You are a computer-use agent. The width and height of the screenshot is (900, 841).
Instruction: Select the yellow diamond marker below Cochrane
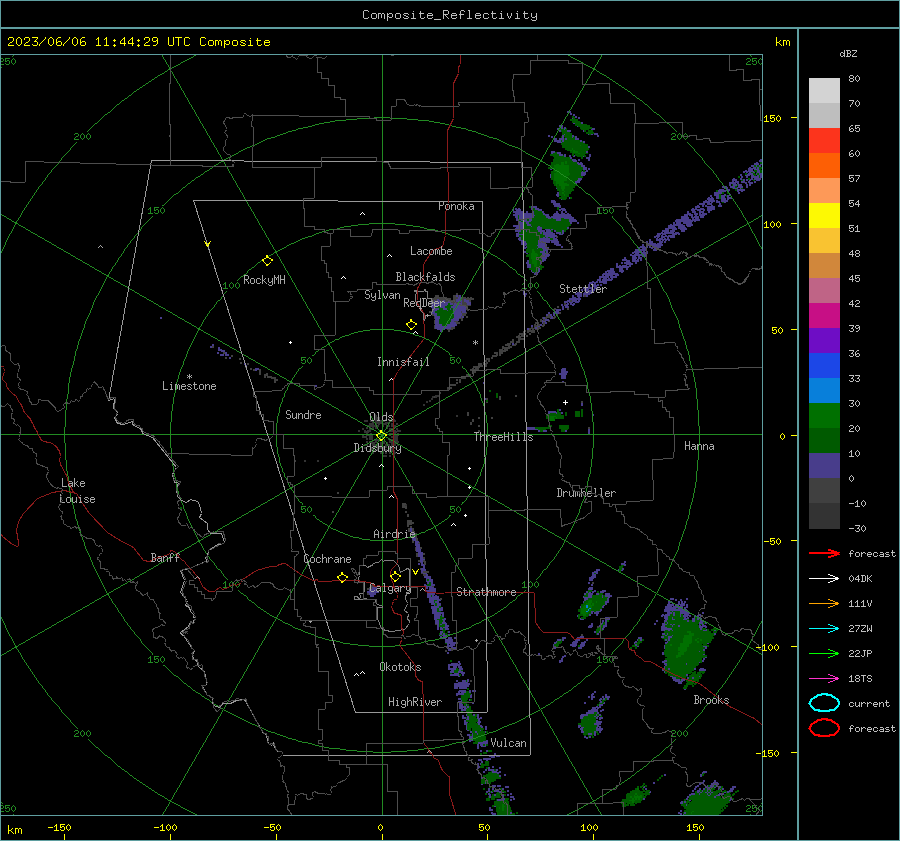pyautogui.click(x=342, y=577)
